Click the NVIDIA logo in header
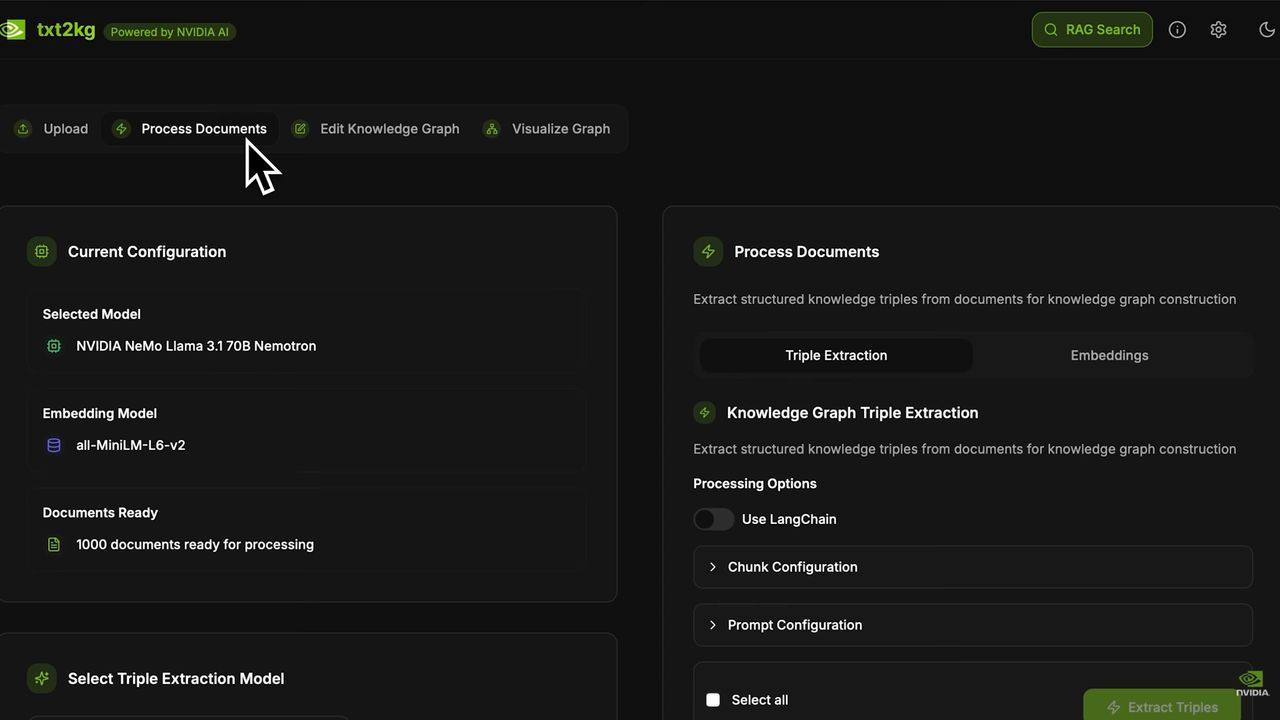The height and width of the screenshot is (720, 1280). (x=12, y=30)
